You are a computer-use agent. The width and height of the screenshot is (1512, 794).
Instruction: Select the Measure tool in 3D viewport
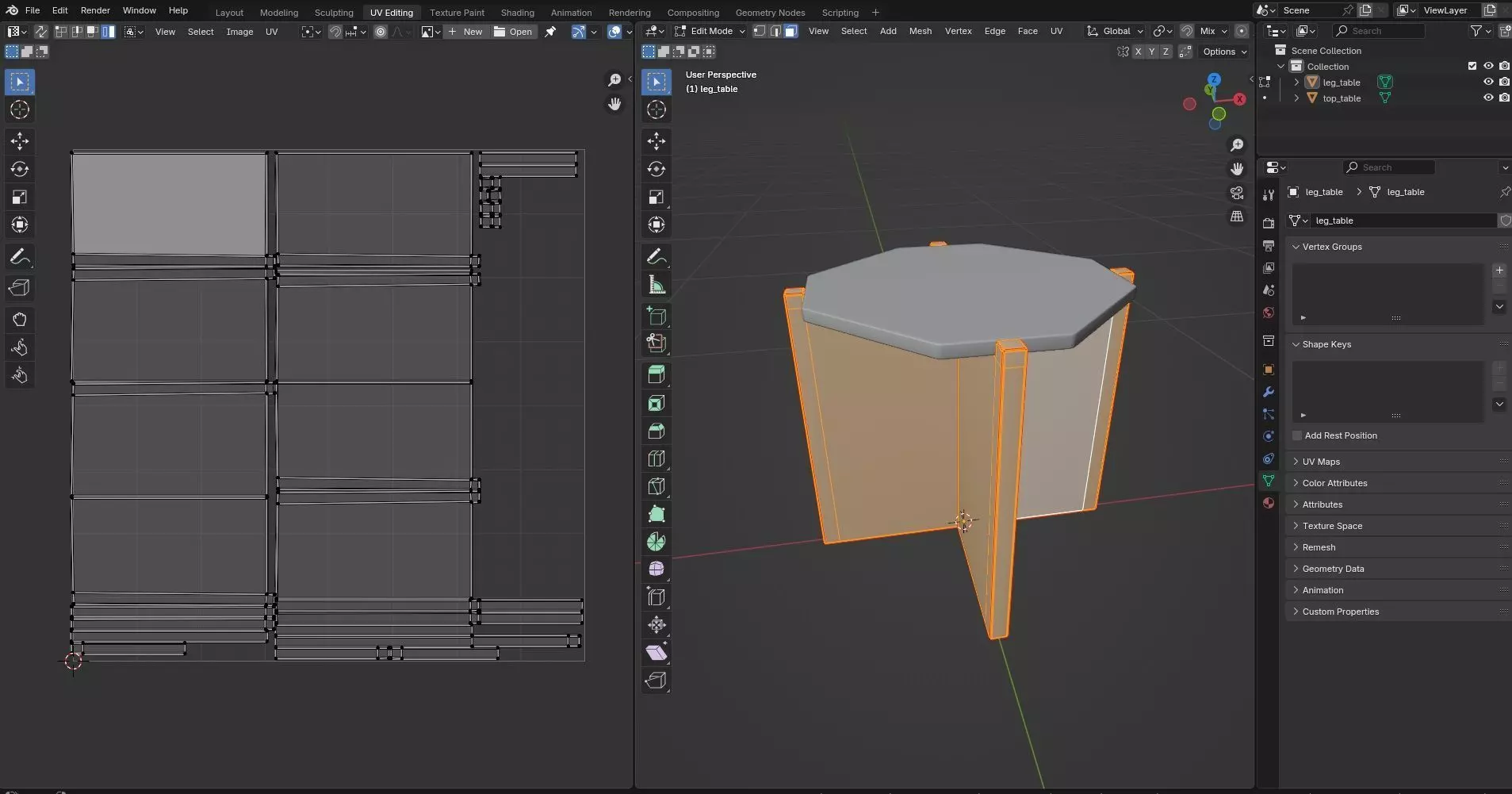[x=656, y=285]
